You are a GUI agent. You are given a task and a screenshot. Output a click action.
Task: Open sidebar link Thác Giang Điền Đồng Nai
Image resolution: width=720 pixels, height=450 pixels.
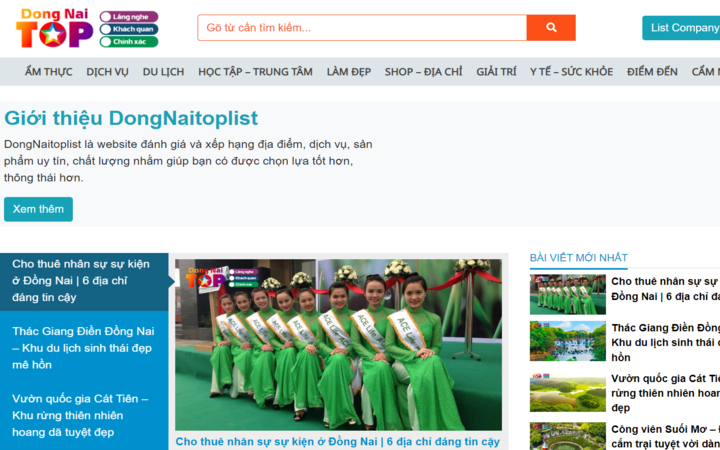[665, 343]
